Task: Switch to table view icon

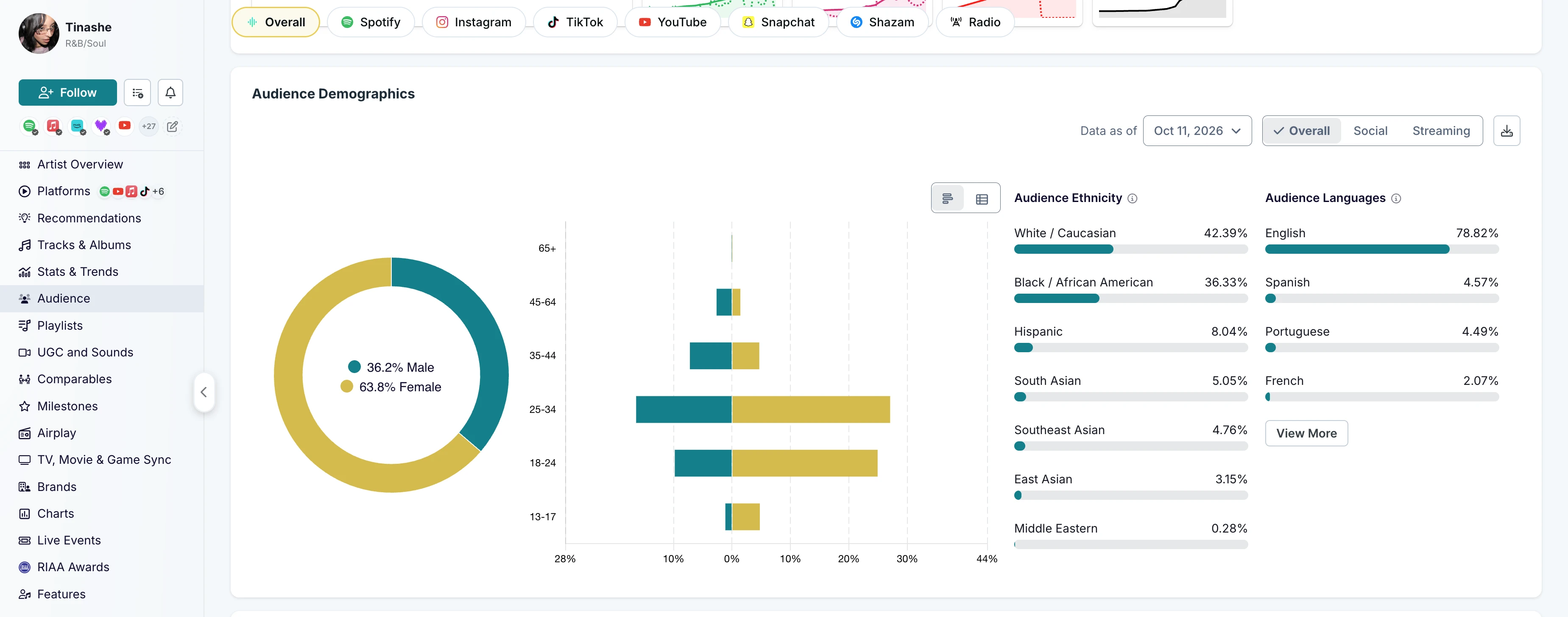Action: click(x=982, y=199)
